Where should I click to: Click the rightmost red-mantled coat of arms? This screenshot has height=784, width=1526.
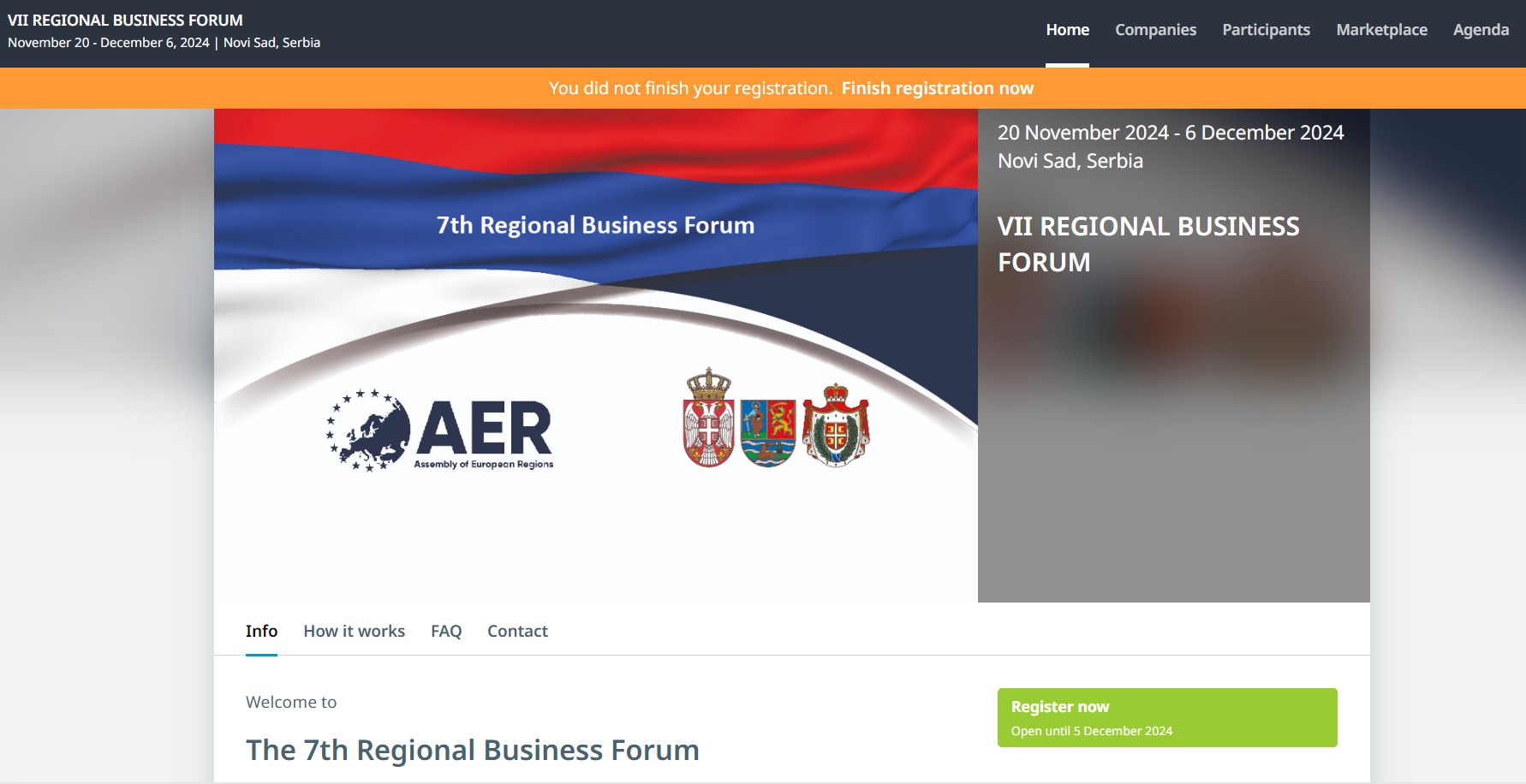[836, 425]
